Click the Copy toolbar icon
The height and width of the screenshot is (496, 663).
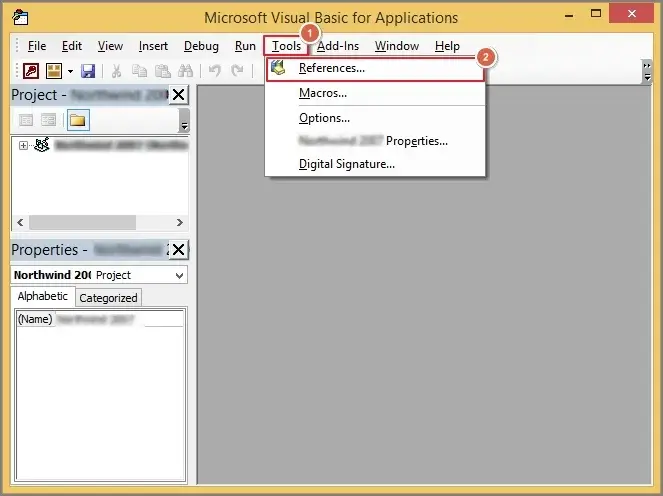tap(139, 71)
